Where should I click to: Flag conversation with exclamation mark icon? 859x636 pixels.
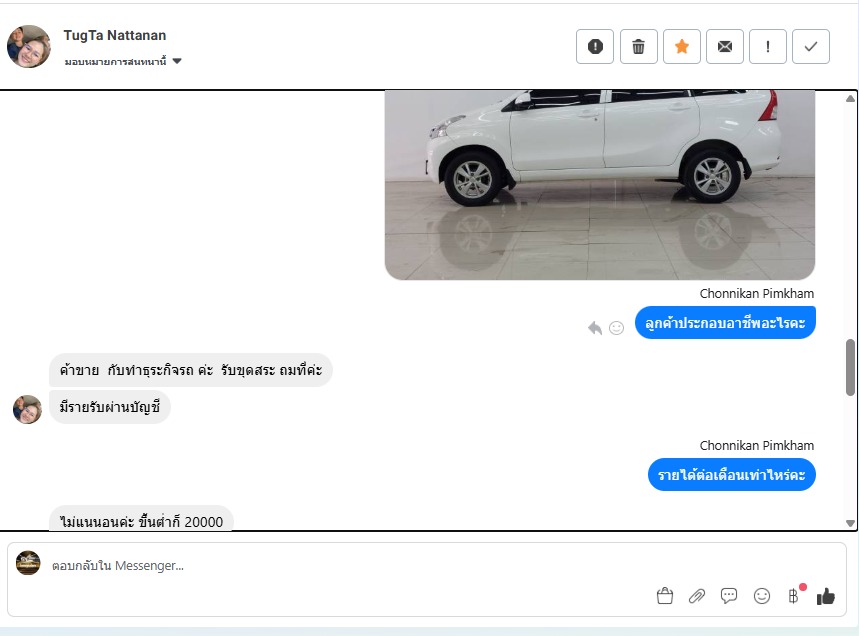coord(768,47)
